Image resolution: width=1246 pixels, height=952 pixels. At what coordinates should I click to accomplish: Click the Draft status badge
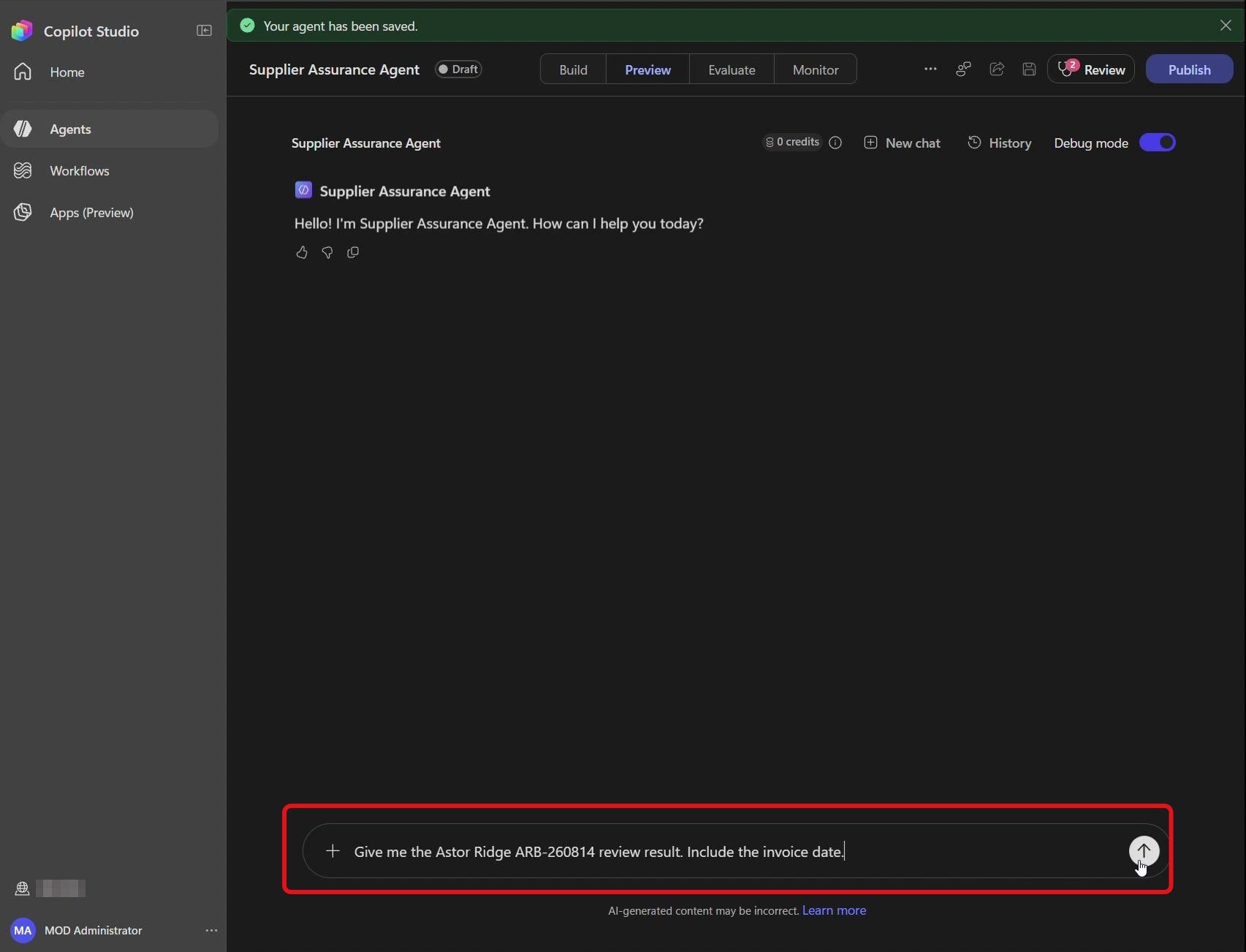pos(458,69)
